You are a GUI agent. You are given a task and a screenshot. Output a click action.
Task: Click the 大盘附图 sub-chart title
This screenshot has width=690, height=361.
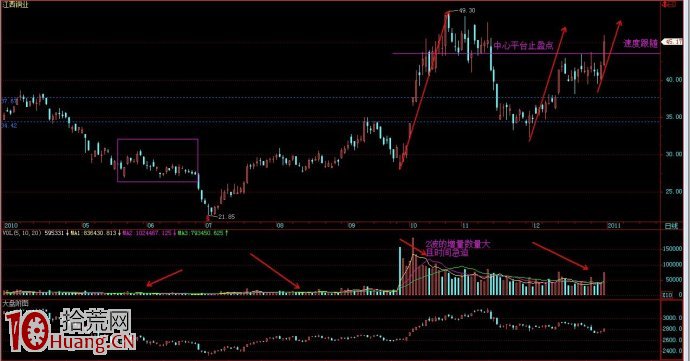coord(16,303)
